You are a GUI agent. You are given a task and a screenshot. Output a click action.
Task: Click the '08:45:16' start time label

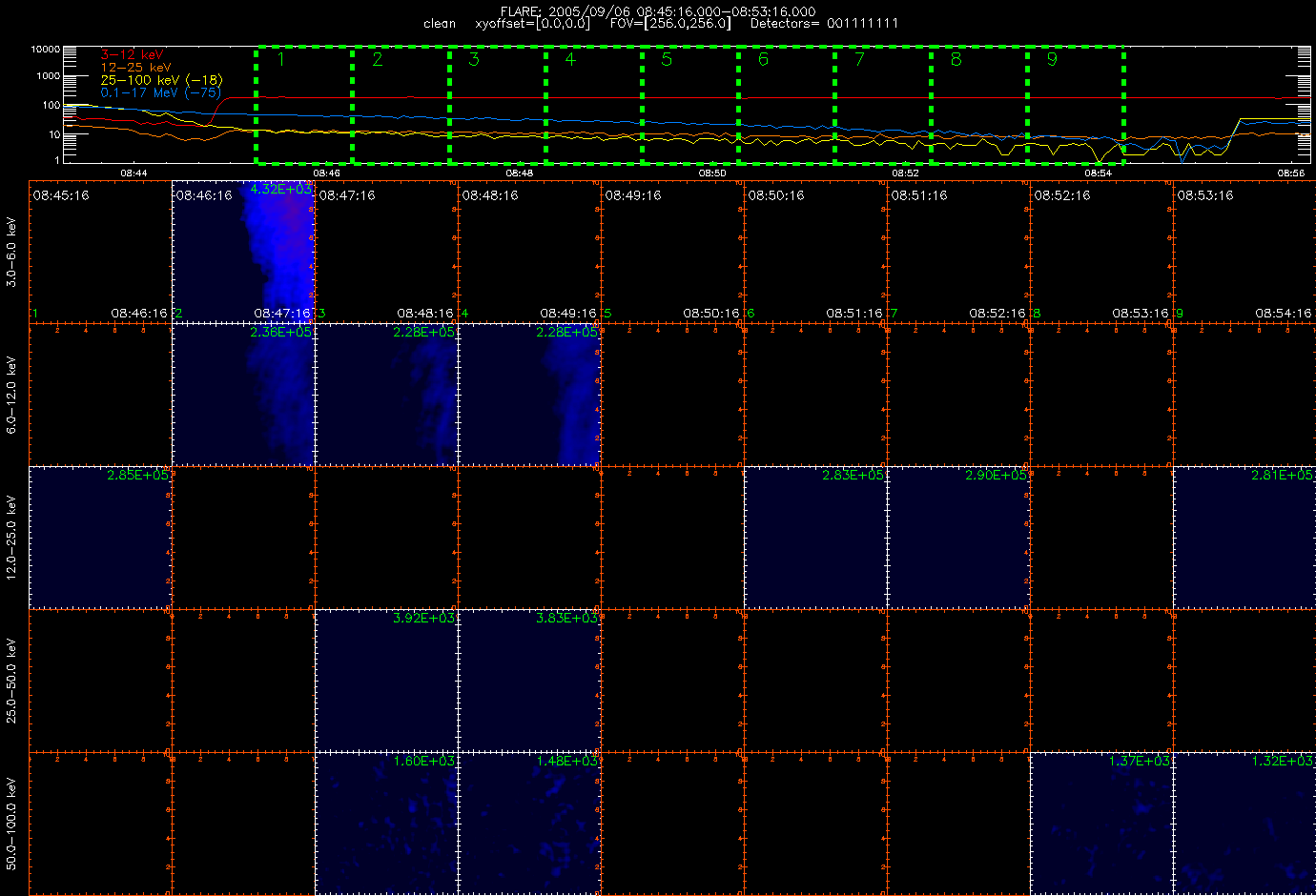click(61, 195)
